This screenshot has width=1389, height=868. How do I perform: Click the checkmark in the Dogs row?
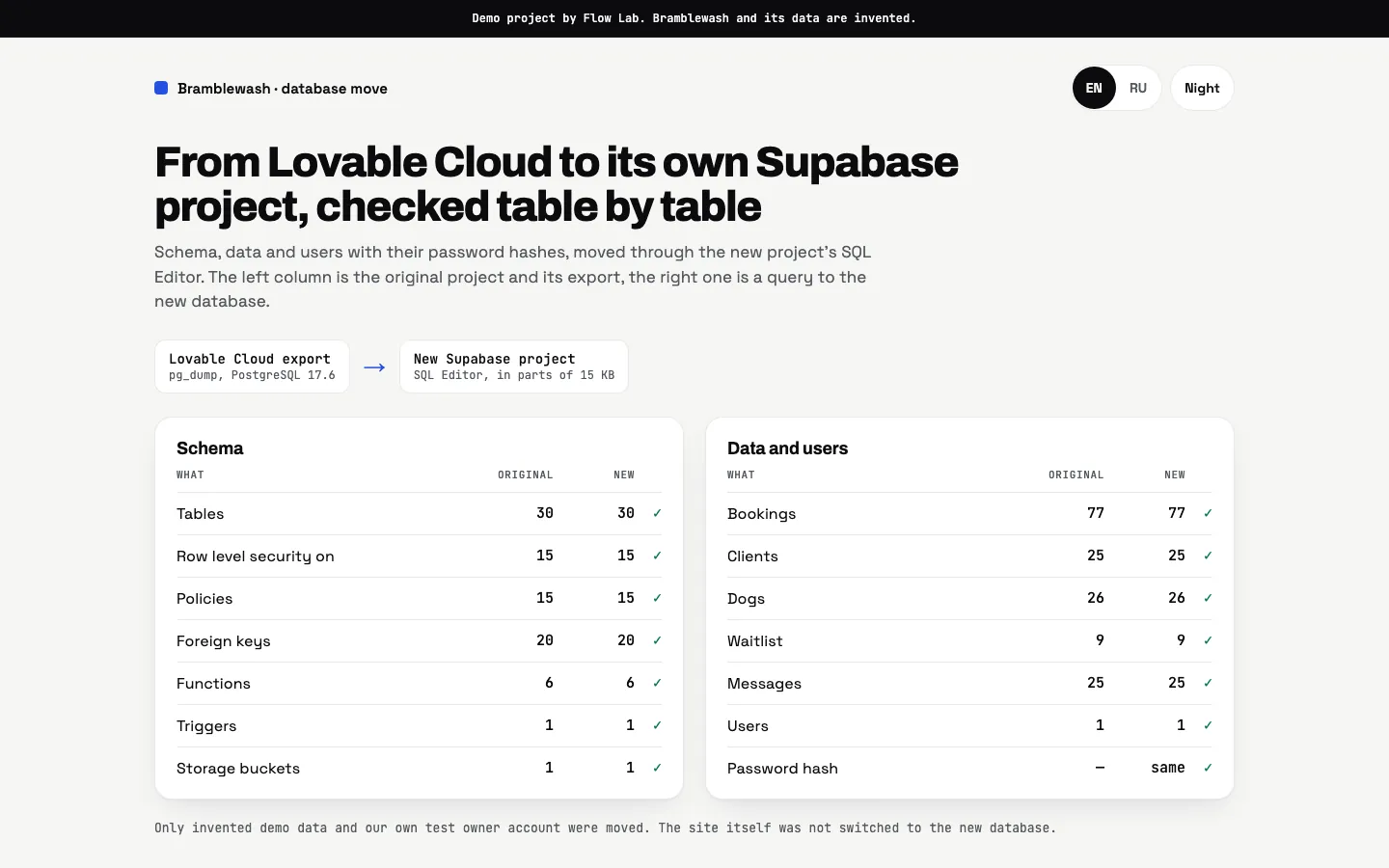click(x=1208, y=598)
